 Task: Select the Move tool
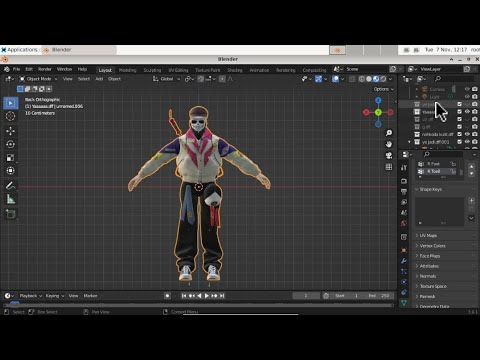(x=11, y=131)
